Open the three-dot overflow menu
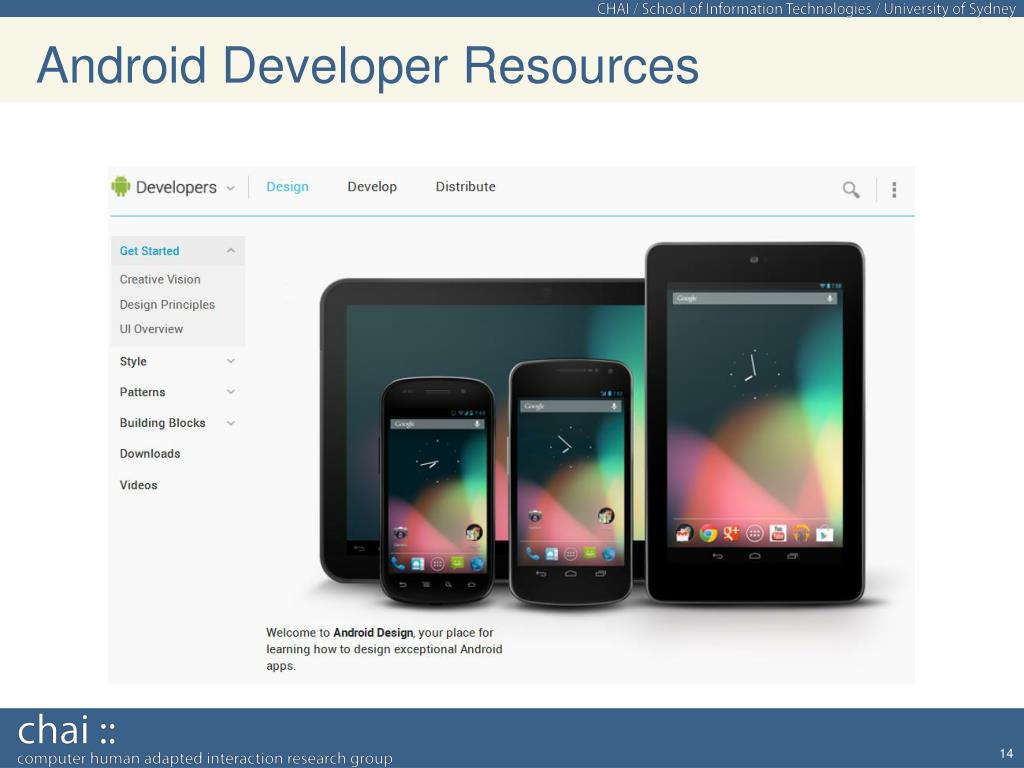The image size is (1024, 768). tap(894, 189)
